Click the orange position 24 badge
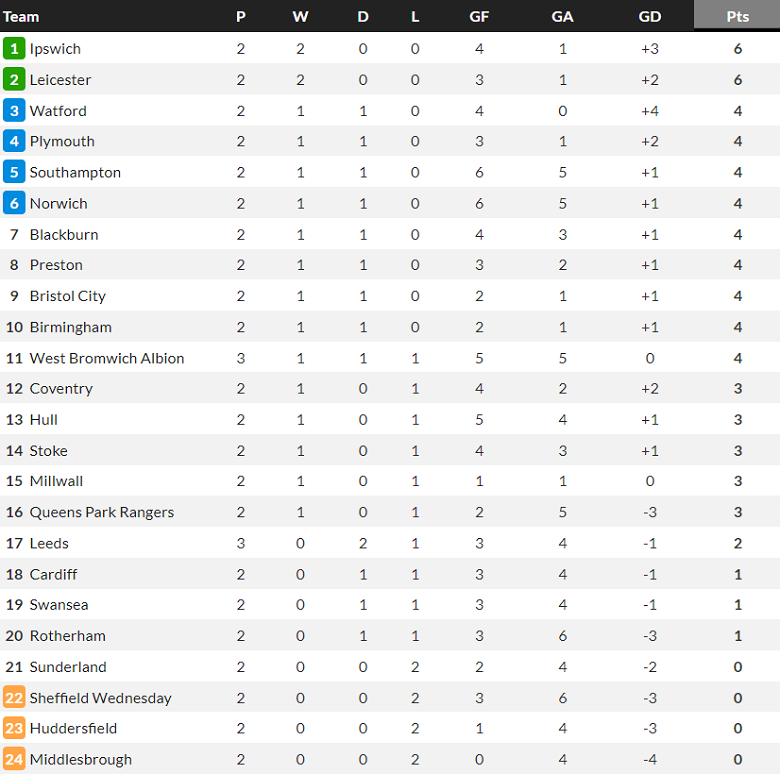The width and height of the screenshot is (780, 774). point(14,760)
